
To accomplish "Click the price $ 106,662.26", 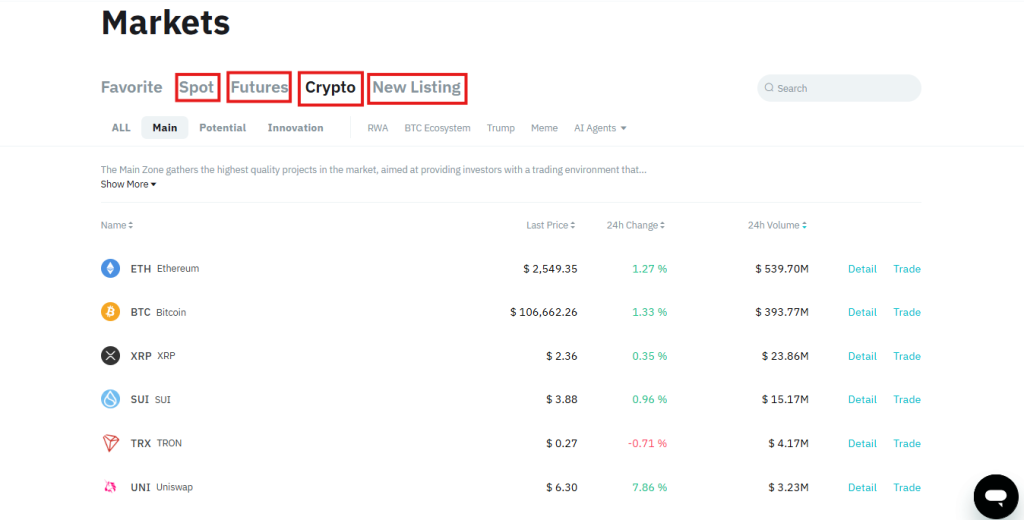I will [543, 312].
